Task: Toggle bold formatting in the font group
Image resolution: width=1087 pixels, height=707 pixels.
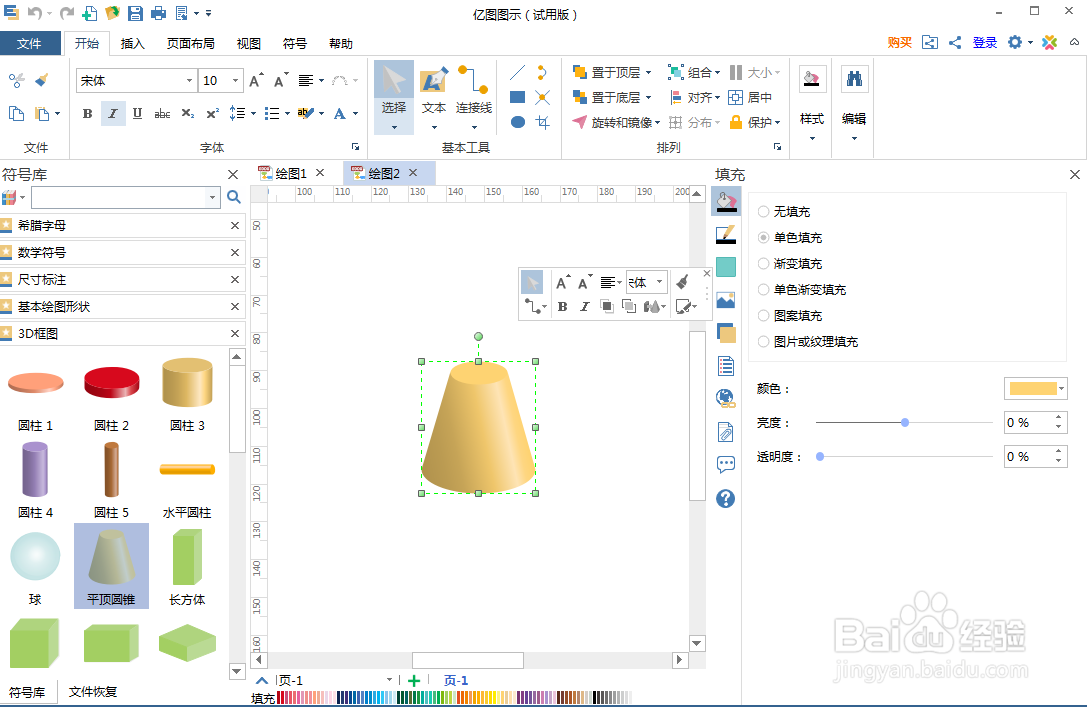Action: [x=87, y=114]
